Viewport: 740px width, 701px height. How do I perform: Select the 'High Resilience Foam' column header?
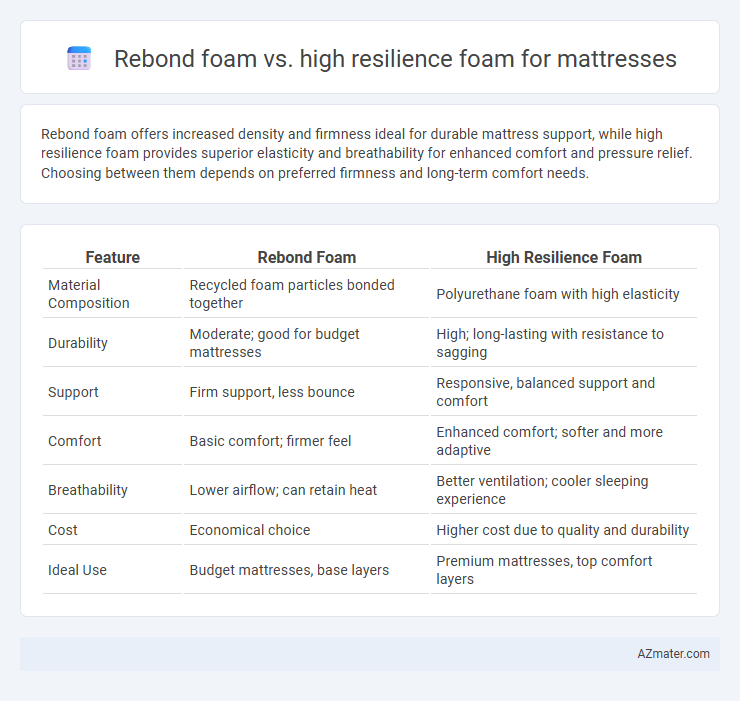(563, 257)
